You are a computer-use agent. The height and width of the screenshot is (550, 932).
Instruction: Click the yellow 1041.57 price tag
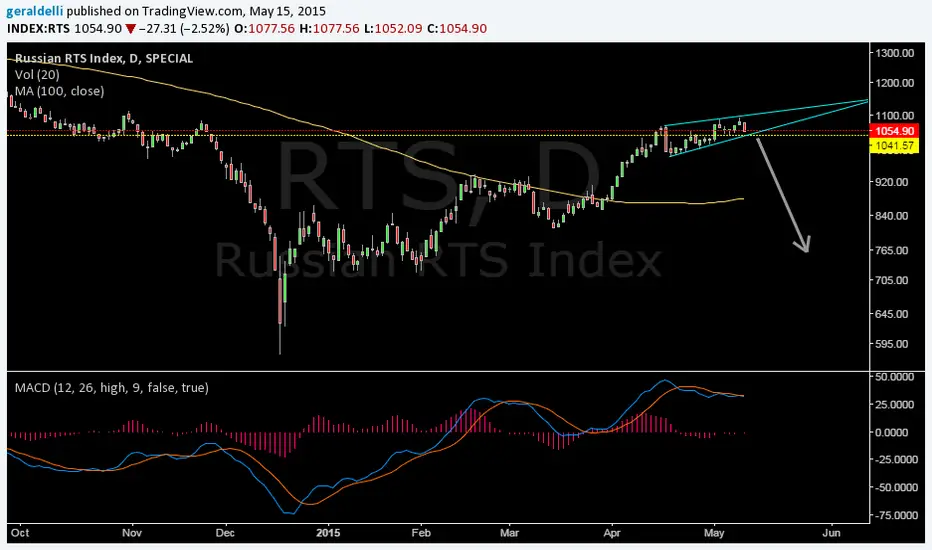[x=895, y=146]
